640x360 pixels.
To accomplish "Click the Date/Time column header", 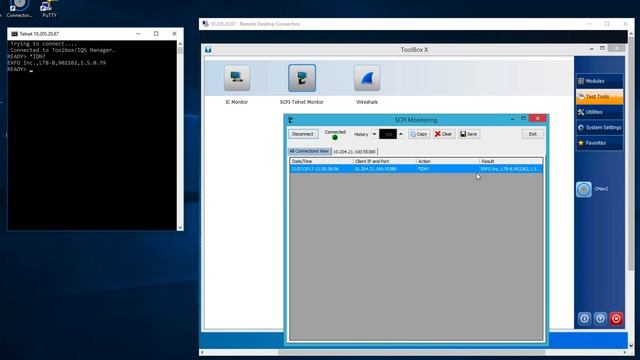I will tap(321, 161).
